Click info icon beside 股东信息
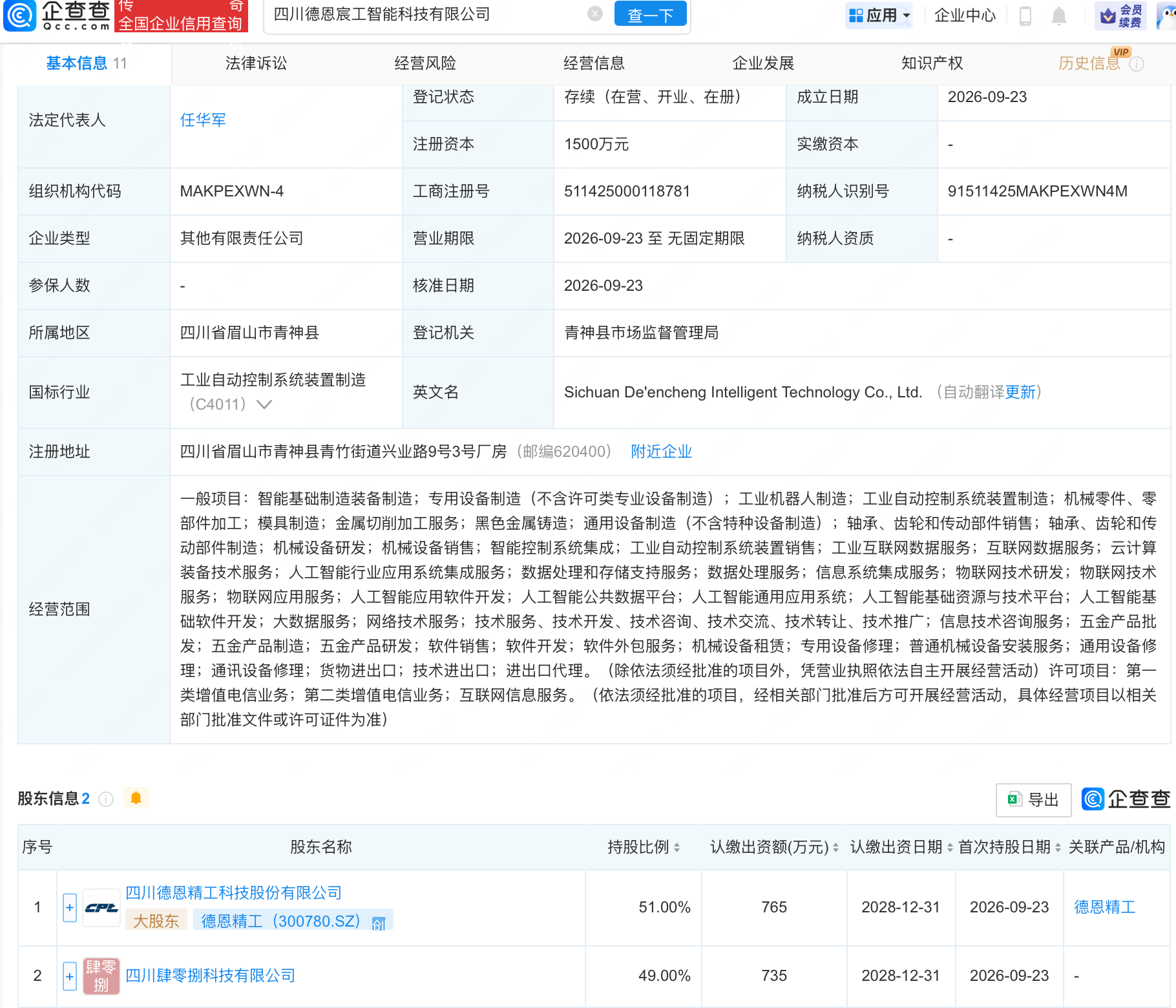 (106, 799)
